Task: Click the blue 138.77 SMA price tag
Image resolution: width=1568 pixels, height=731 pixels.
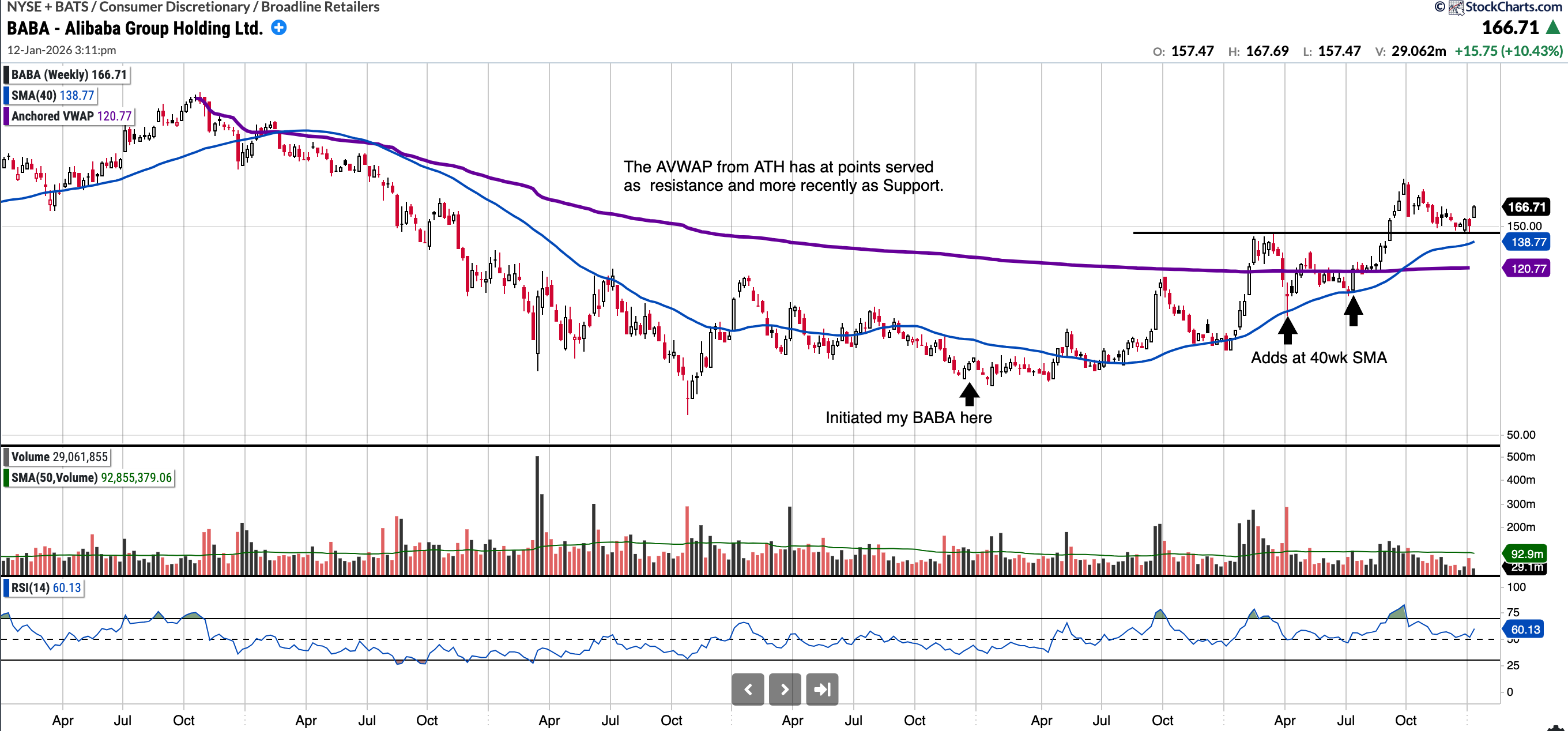Action: point(1528,242)
